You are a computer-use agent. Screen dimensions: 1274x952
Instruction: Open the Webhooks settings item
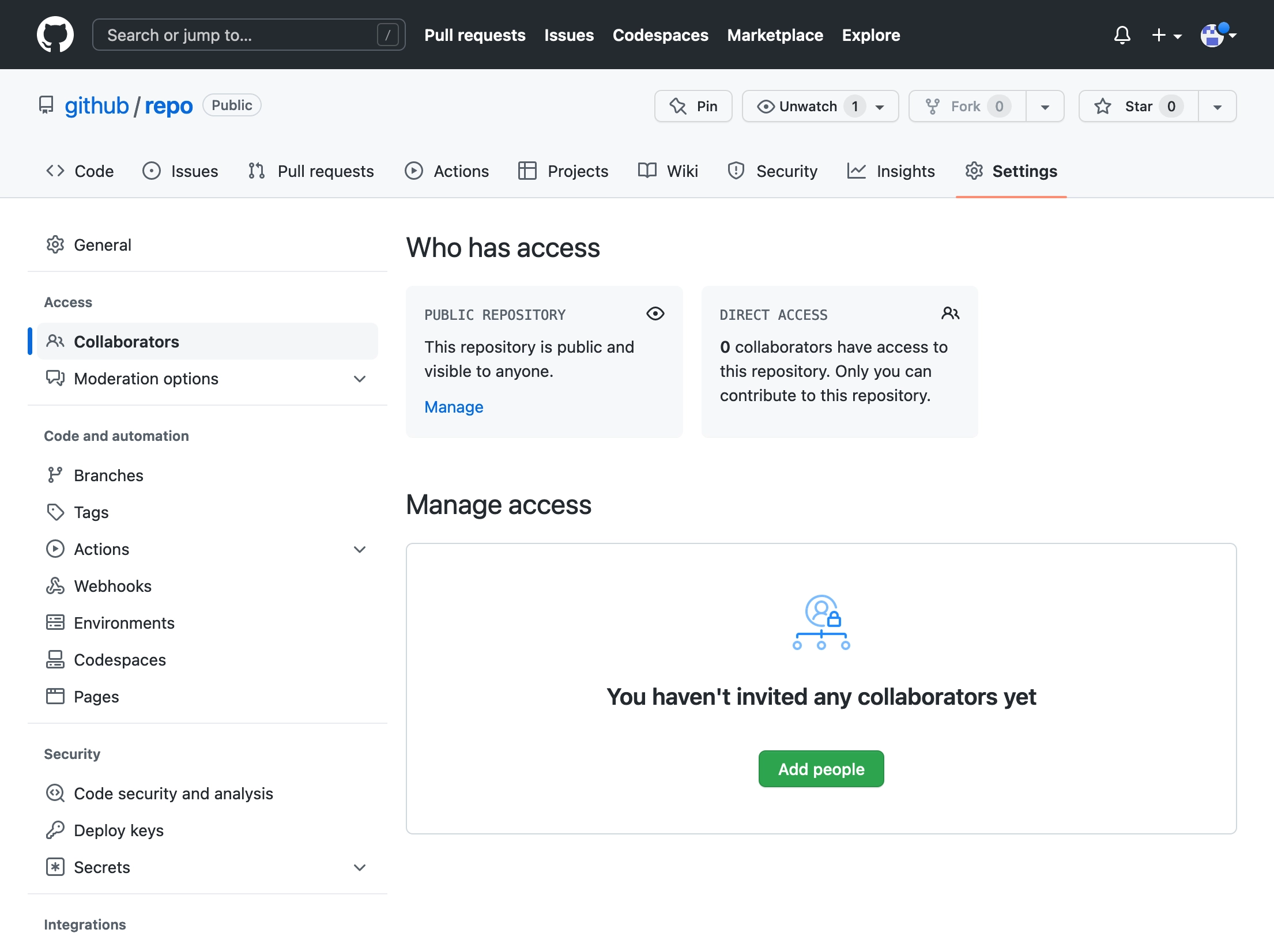coord(208,586)
